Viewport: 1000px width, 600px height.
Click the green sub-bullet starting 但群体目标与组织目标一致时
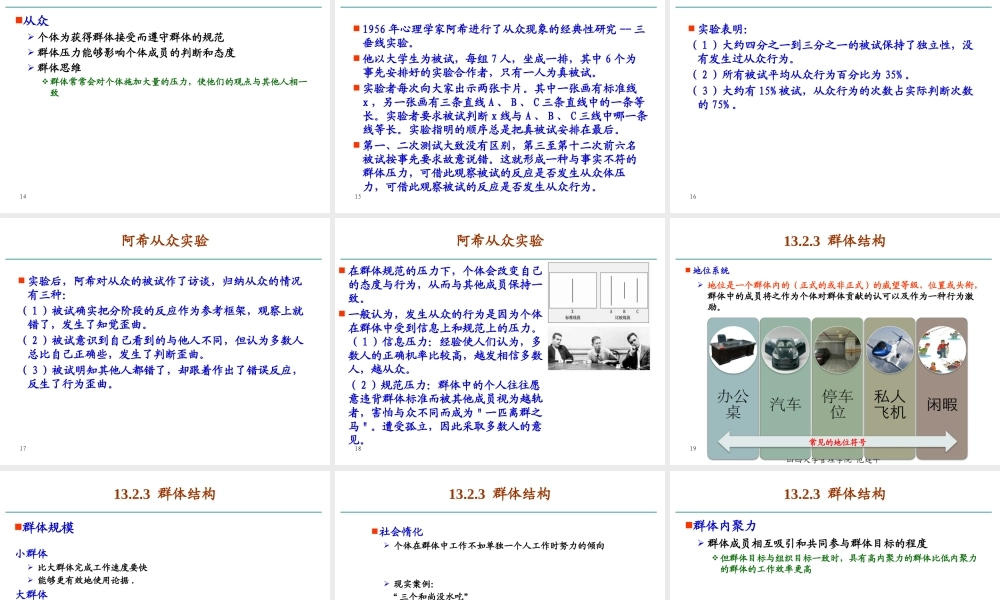pyautogui.click(x=848, y=563)
